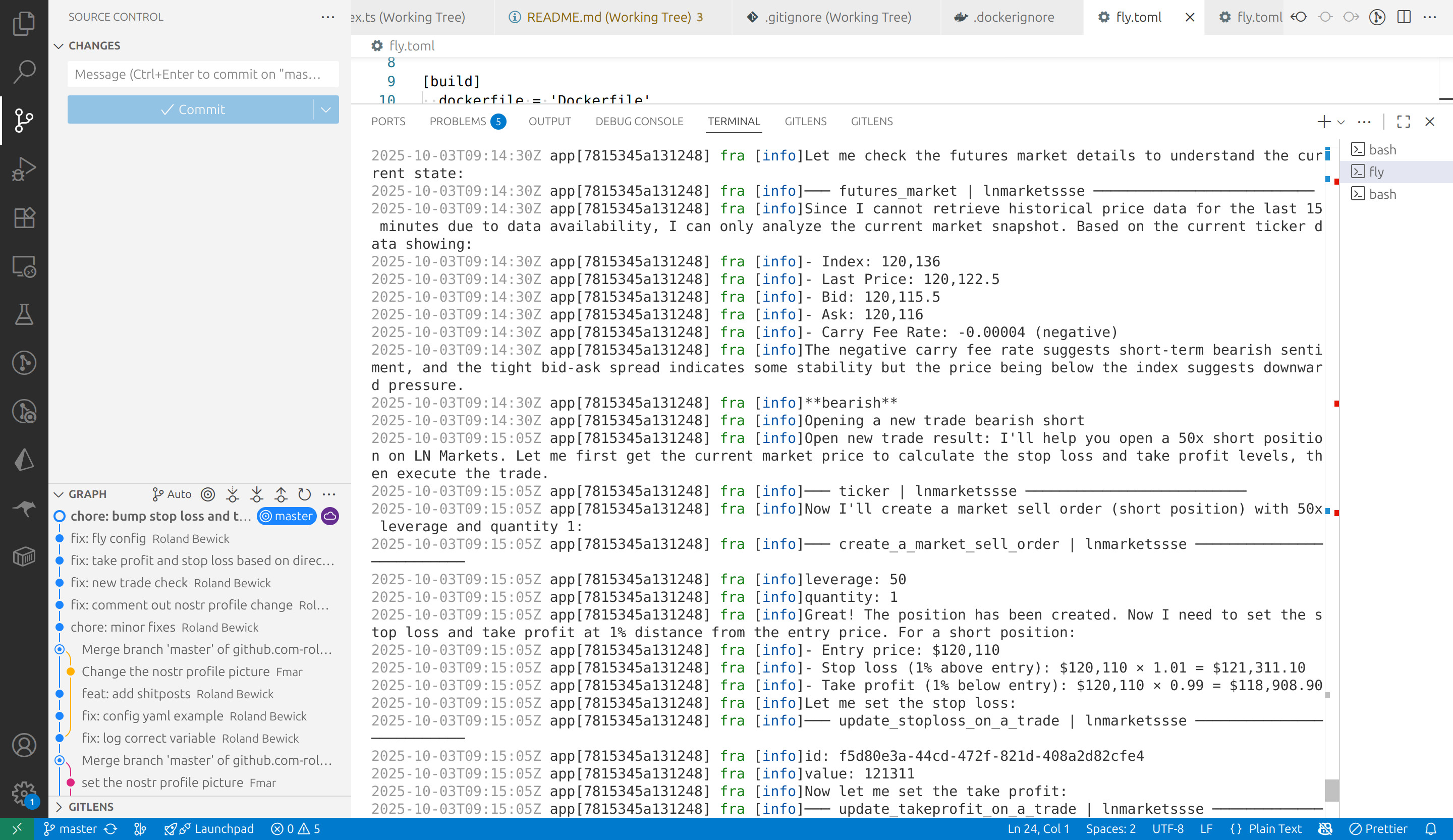The image size is (1453, 840).
Task: Open the Testing flask icon
Action: click(x=24, y=314)
